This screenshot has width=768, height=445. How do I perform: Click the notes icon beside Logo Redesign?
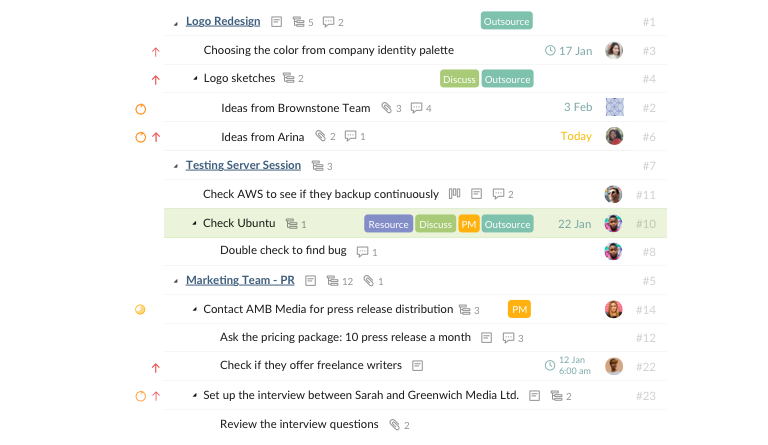(x=276, y=22)
